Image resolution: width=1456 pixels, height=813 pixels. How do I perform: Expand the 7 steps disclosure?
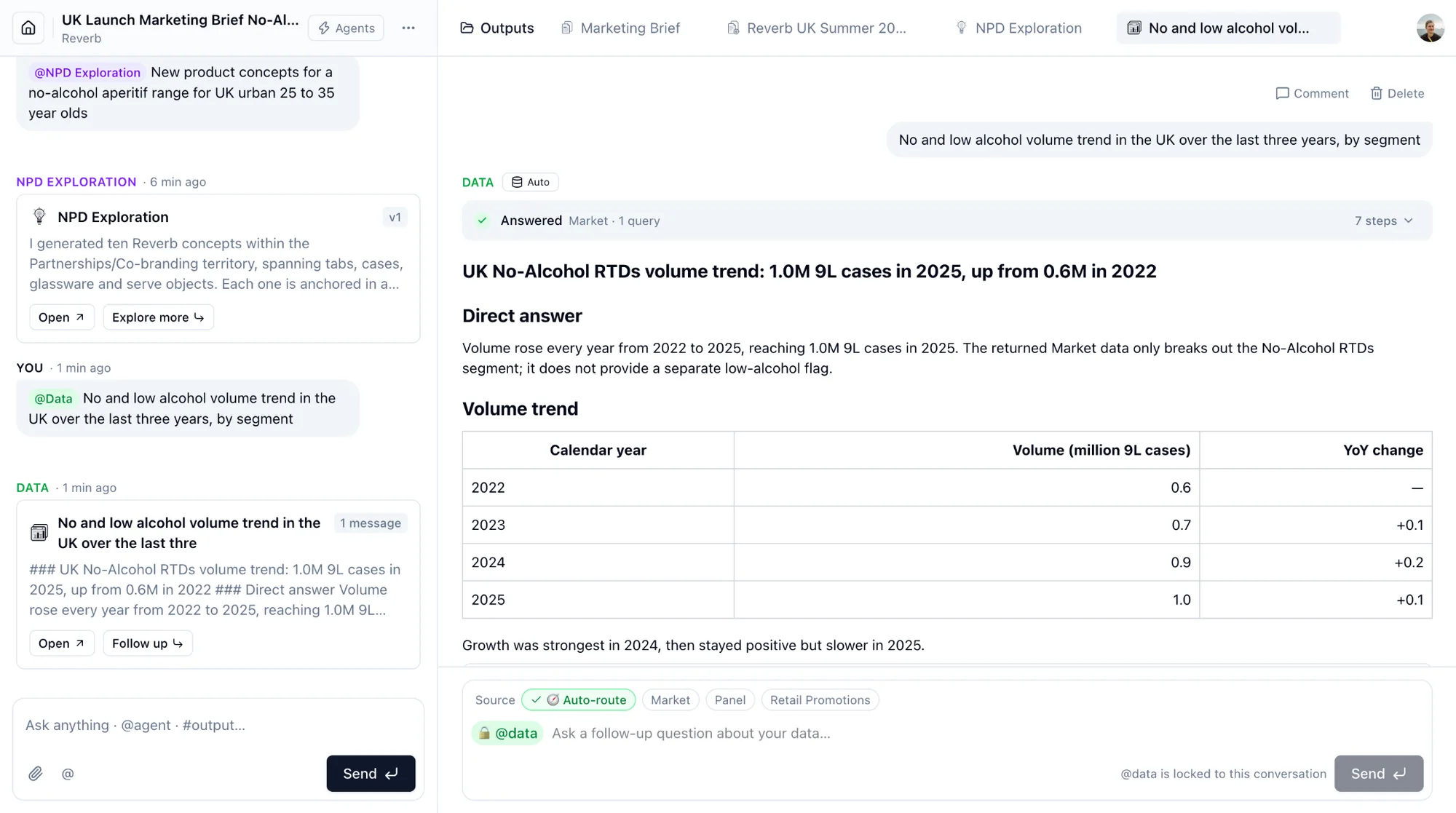point(1383,221)
